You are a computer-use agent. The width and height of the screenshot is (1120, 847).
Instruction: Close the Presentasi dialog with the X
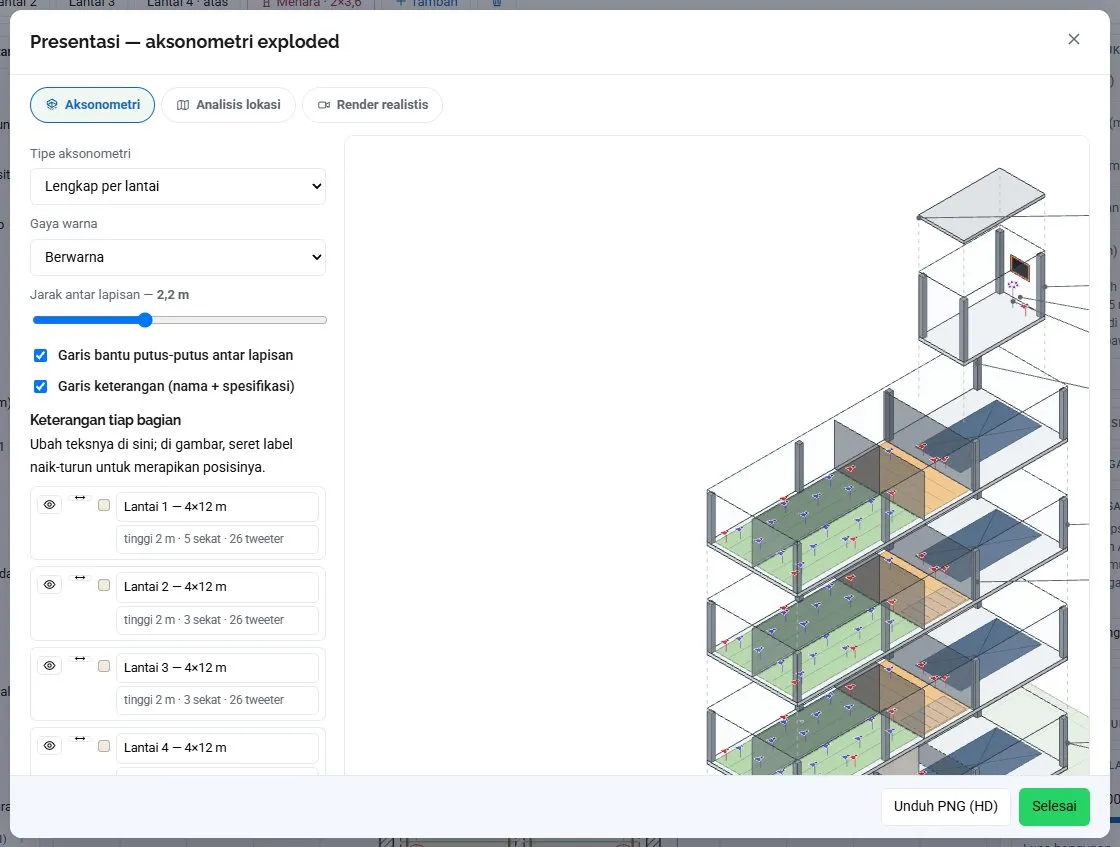[1074, 39]
